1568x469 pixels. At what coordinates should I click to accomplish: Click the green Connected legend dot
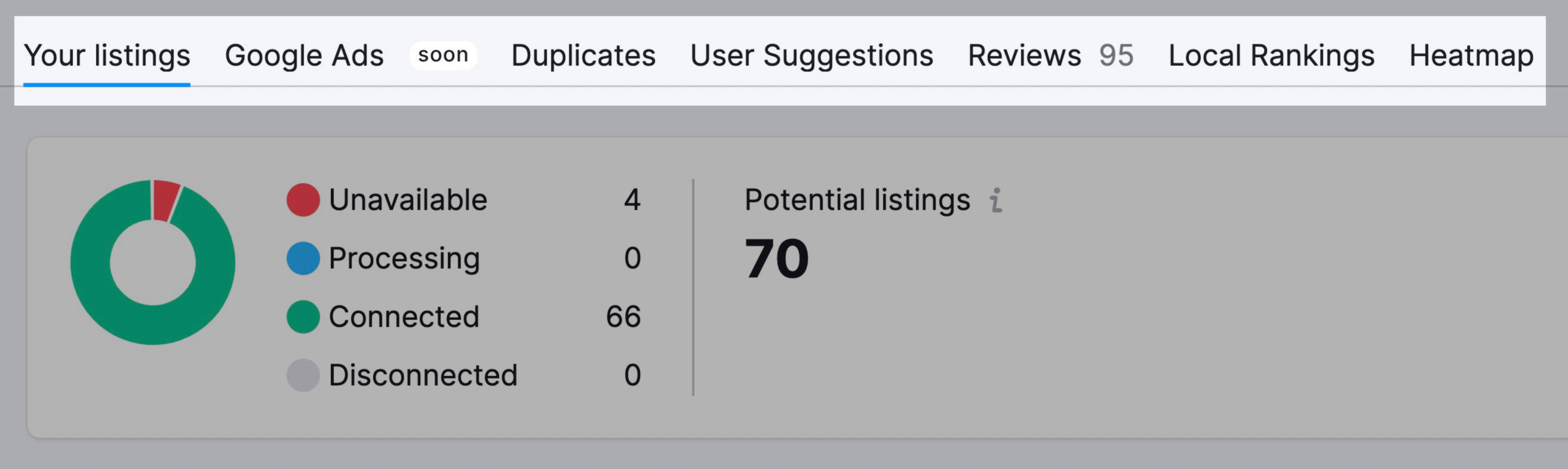coord(303,316)
